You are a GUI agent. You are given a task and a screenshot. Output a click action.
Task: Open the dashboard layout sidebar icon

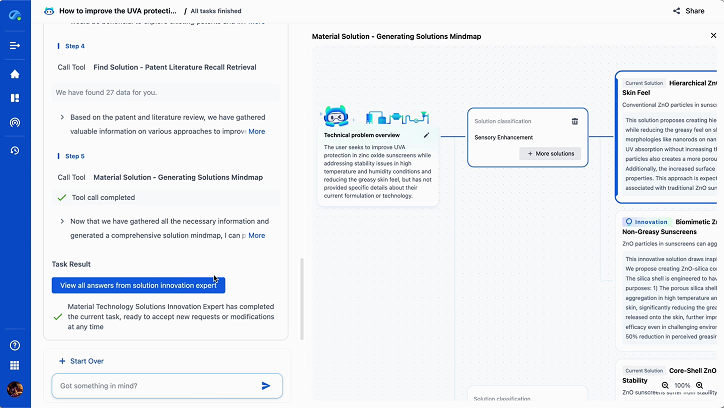15,98
